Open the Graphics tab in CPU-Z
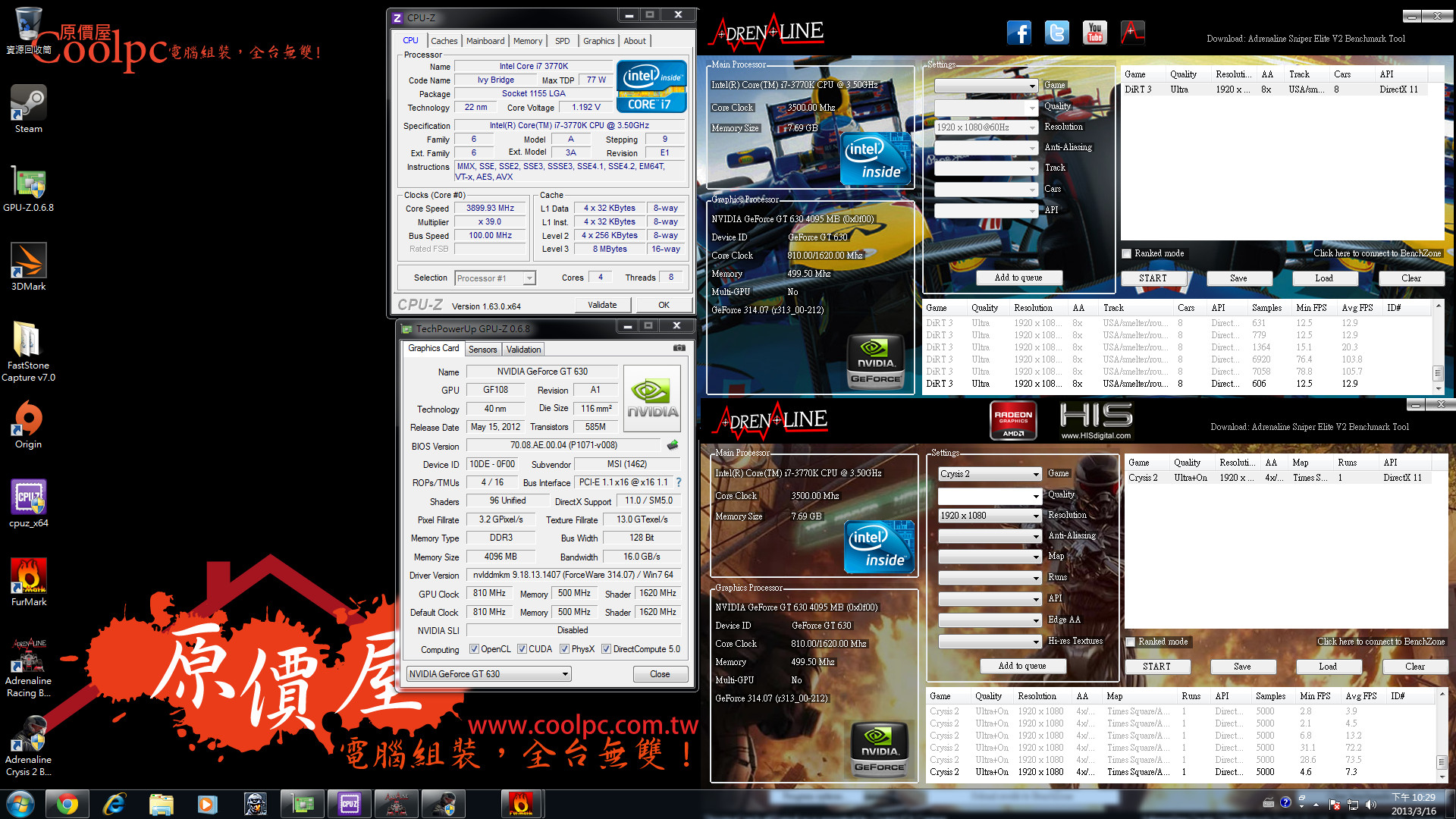Viewport: 1456px width, 819px height. [x=598, y=41]
